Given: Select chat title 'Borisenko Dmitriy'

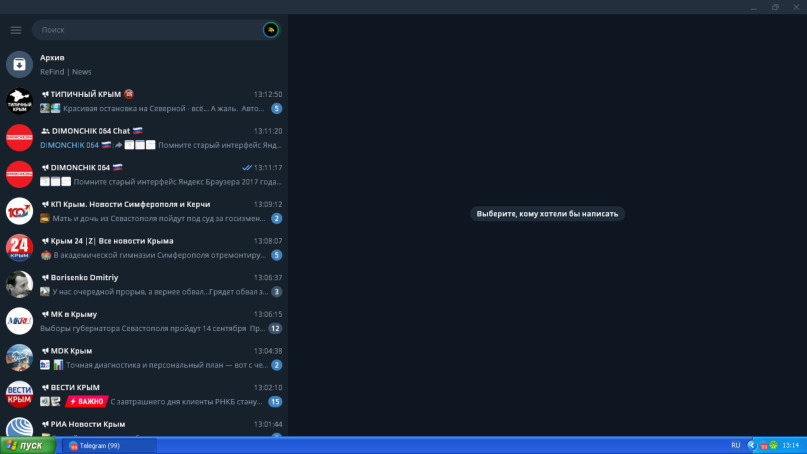Looking at the screenshot, I should (x=84, y=277).
